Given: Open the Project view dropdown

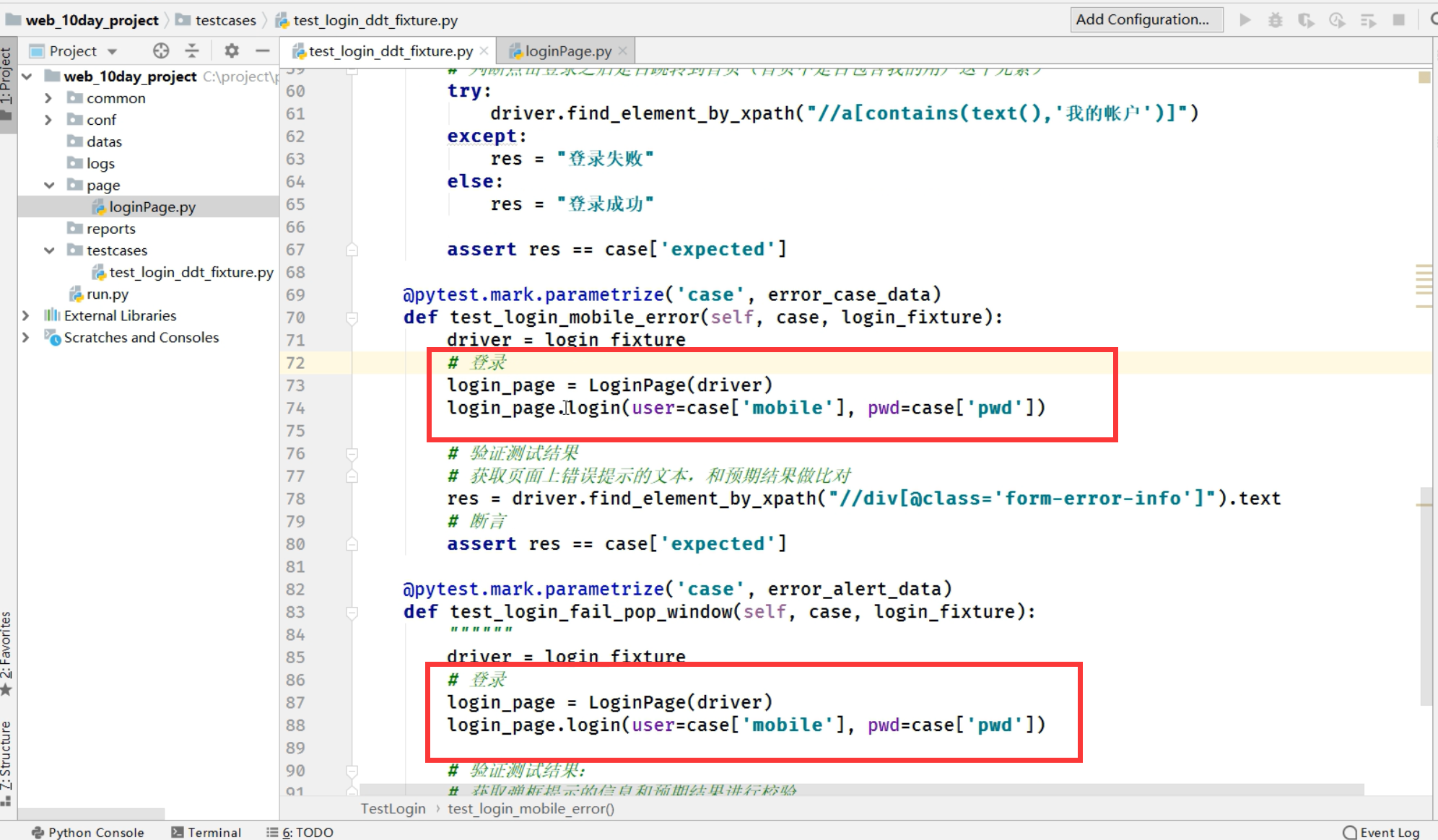Looking at the screenshot, I should pyautogui.click(x=112, y=51).
